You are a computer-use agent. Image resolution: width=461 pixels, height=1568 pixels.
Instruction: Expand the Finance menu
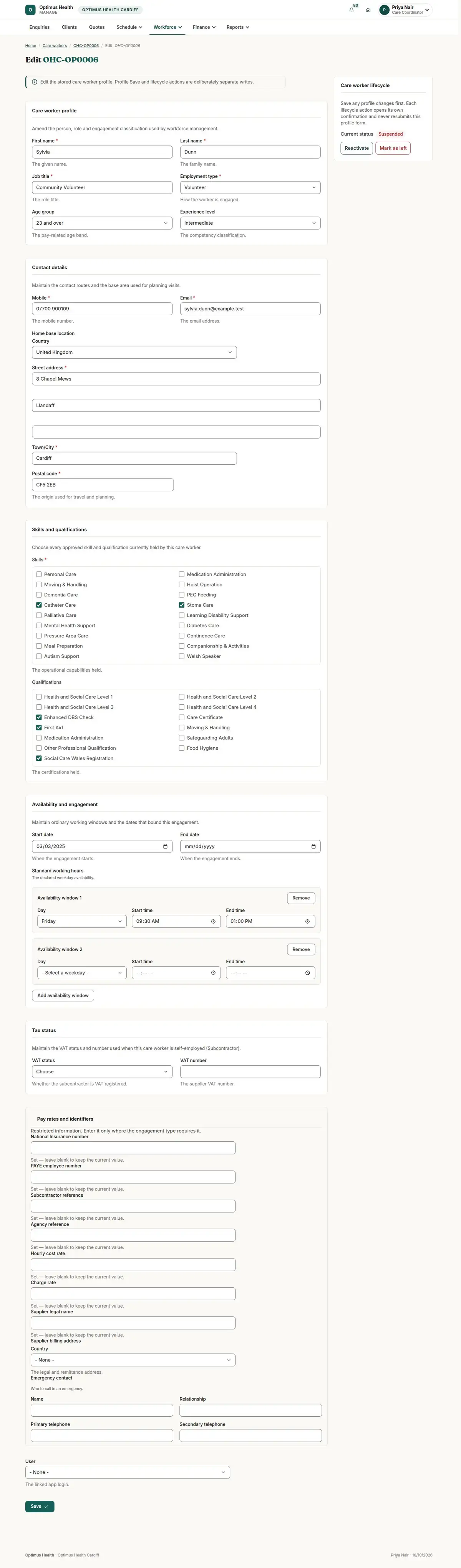(x=204, y=27)
